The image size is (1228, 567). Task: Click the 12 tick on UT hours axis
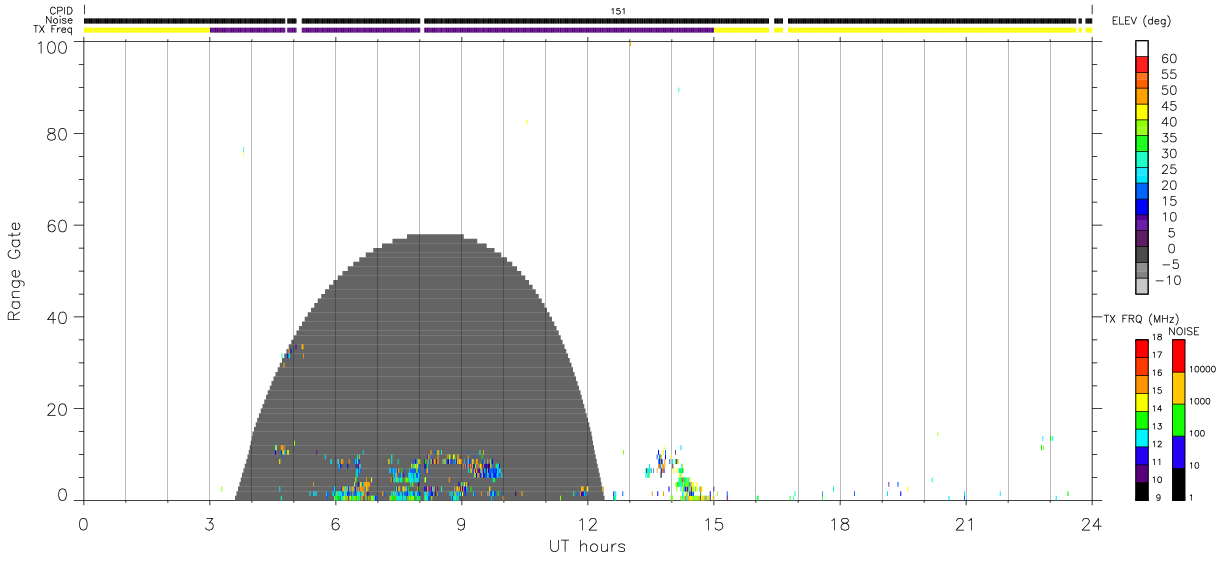[587, 523]
